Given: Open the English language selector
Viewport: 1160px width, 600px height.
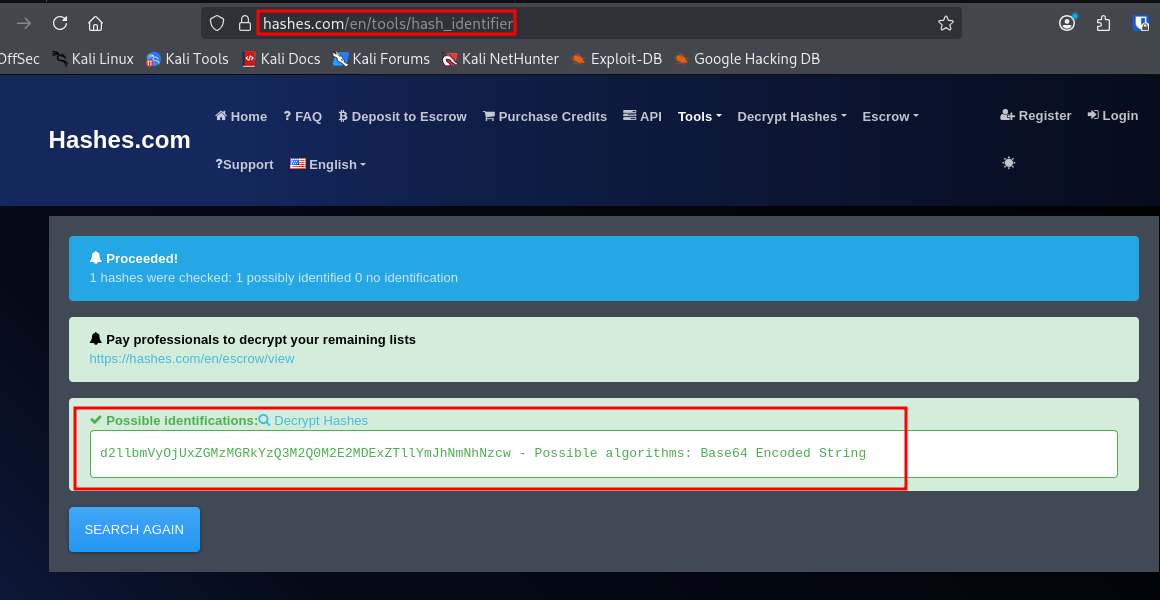Looking at the screenshot, I should pos(328,165).
